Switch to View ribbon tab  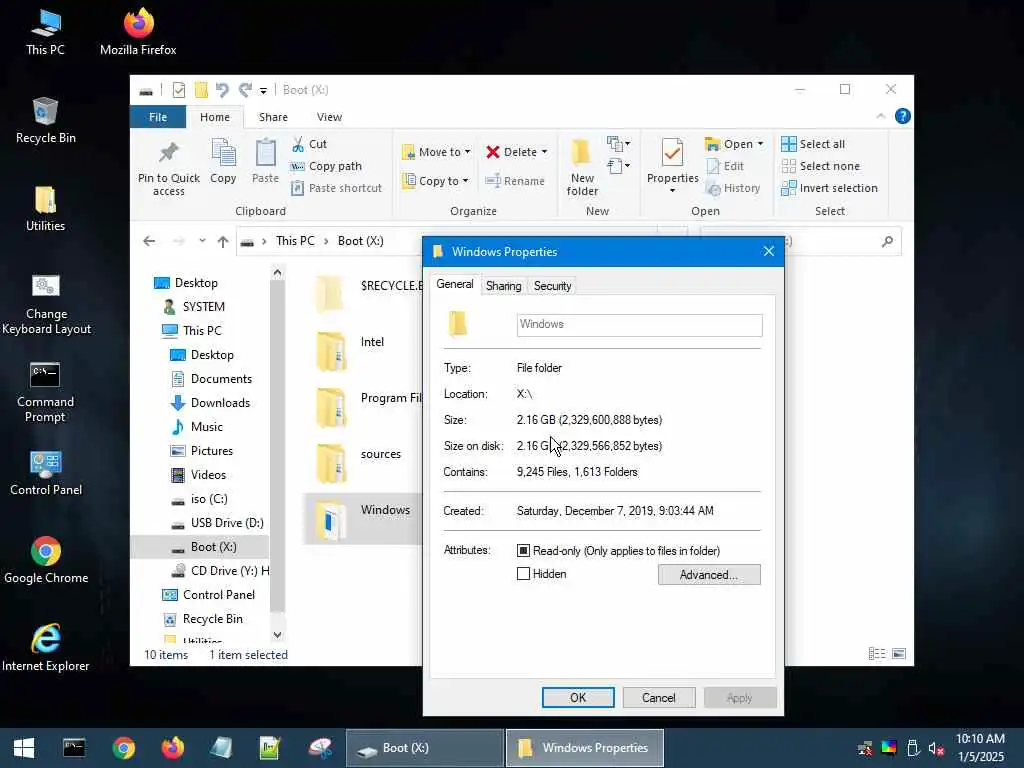(x=329, y=117)
